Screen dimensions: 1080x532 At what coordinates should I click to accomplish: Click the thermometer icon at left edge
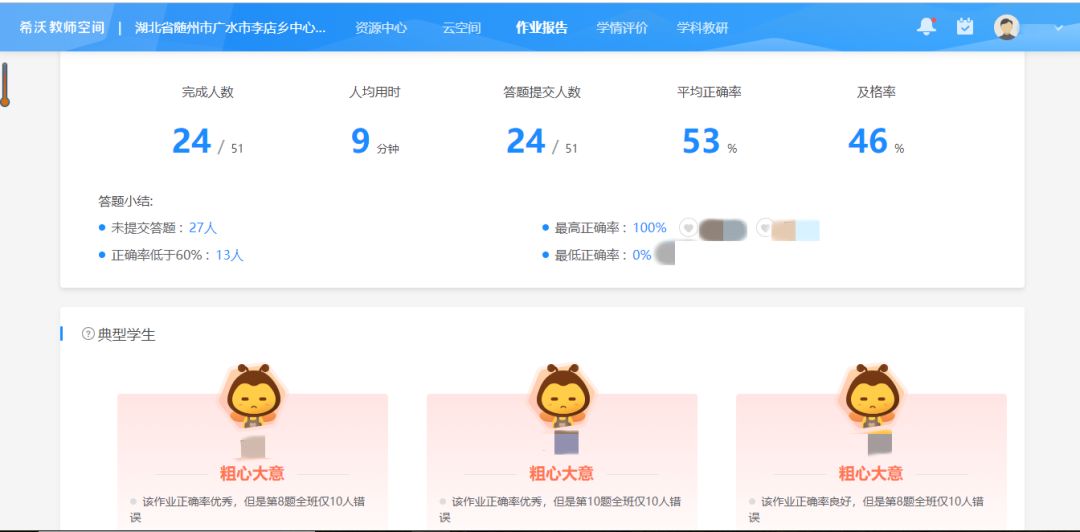click(x=5, y=85)
